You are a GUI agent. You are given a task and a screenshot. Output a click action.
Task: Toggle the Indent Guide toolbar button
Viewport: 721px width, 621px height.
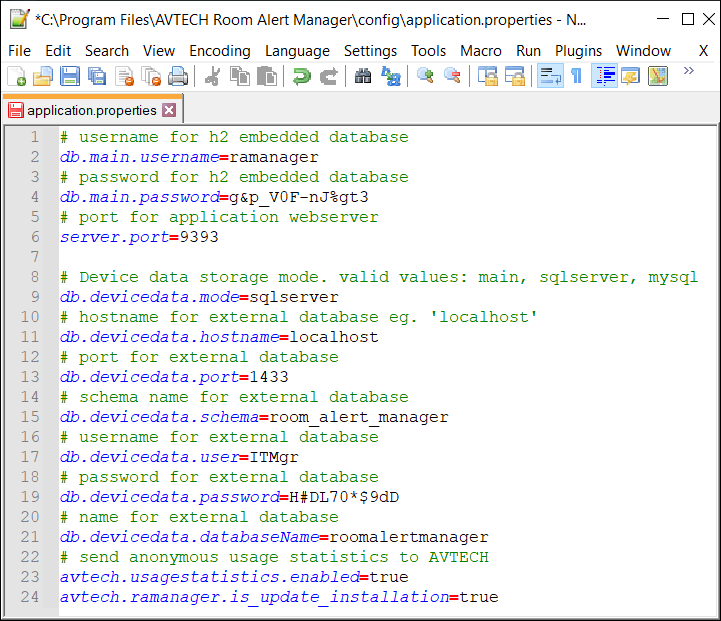point(603,76)
